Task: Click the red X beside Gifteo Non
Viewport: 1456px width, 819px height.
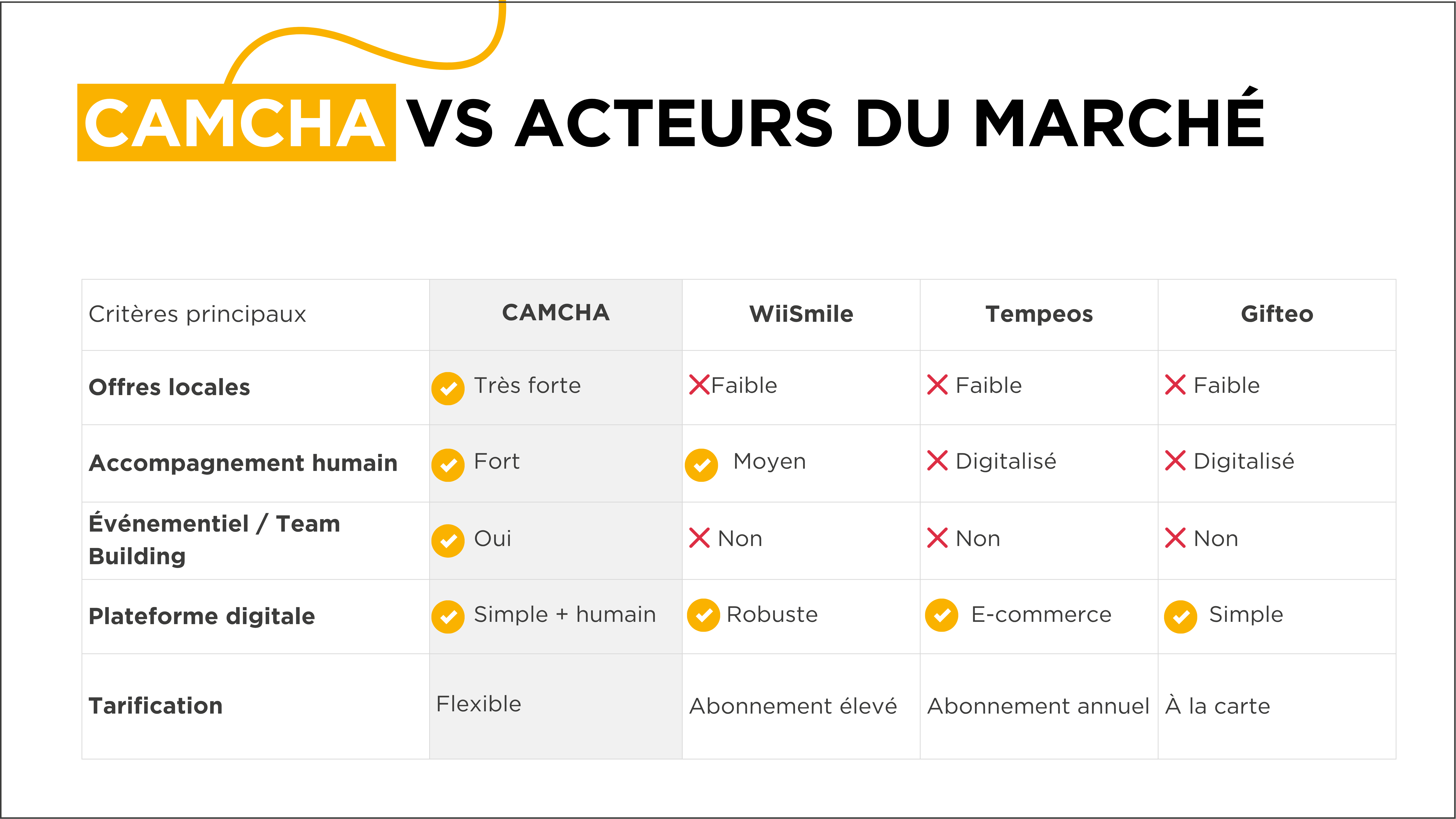Action: coord(1175,538)
